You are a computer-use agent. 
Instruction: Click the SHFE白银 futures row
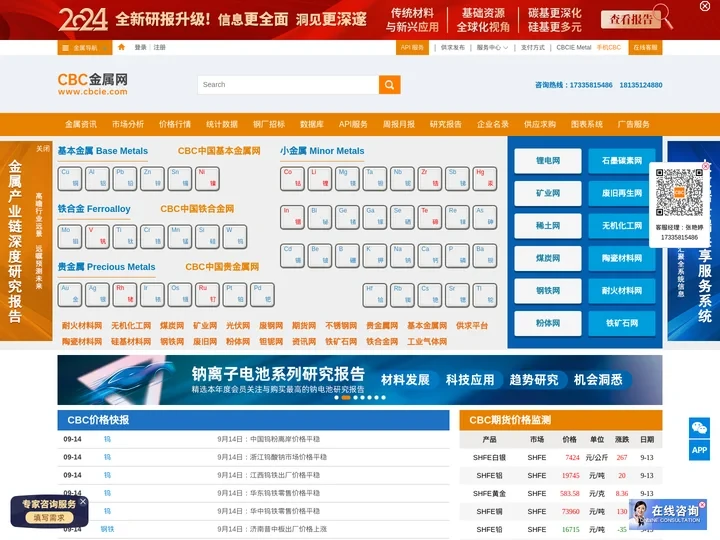click(561, 457)
